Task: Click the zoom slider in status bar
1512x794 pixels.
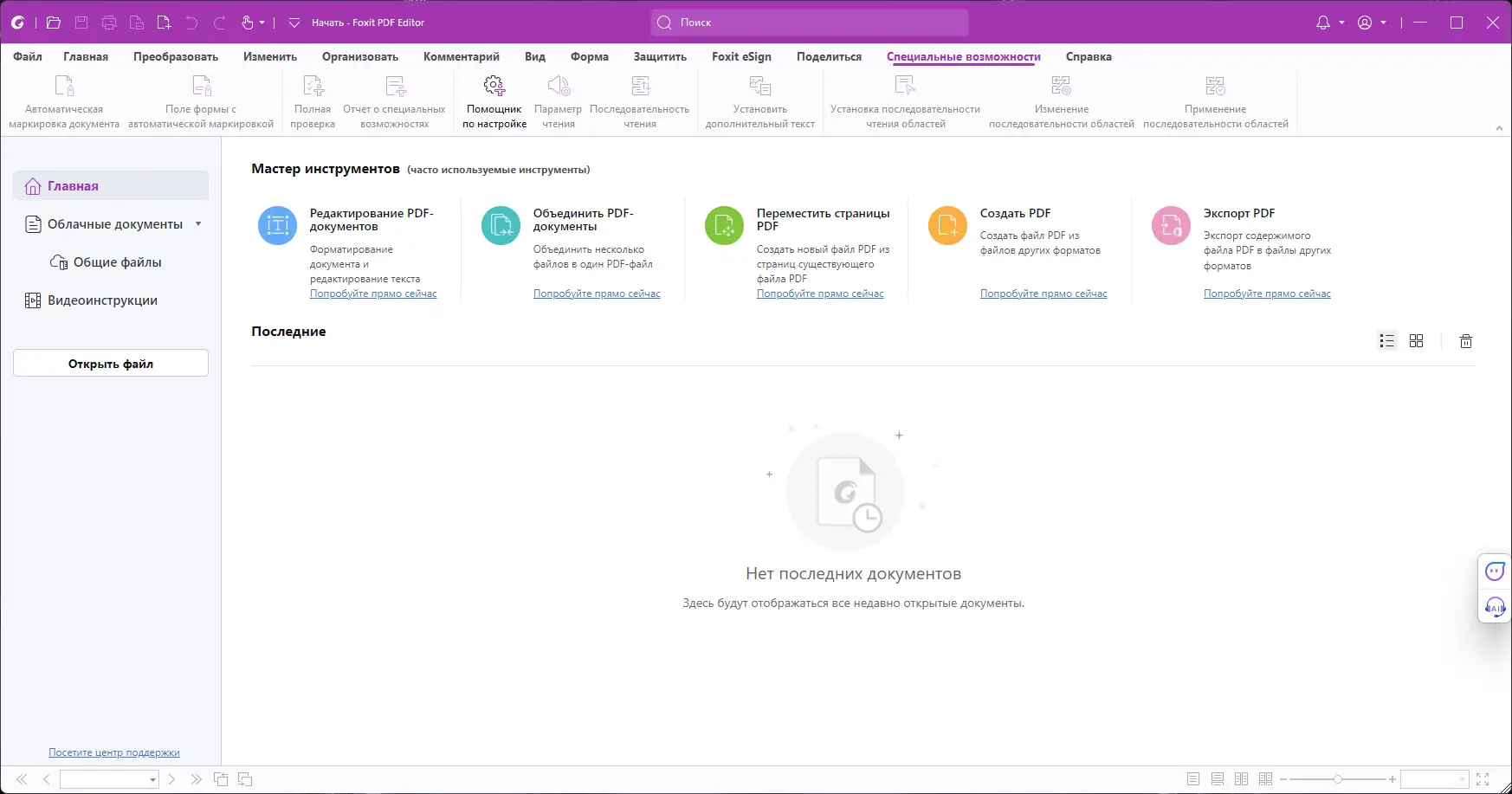Action: (x=1338, y=779)
